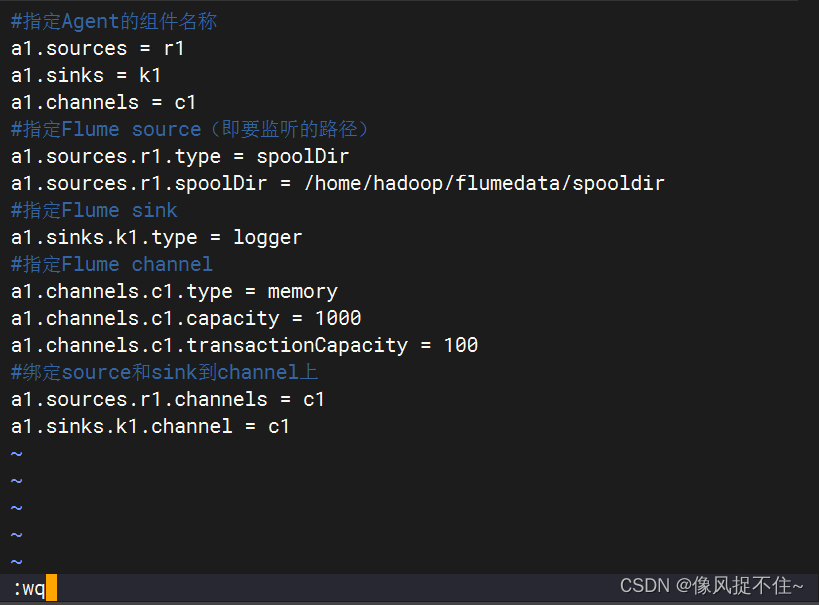The width and height of the screenshot is (819, 605).
Task: Click the '#指定Agent的组件名称' comment line
Action: pos(114,21)
